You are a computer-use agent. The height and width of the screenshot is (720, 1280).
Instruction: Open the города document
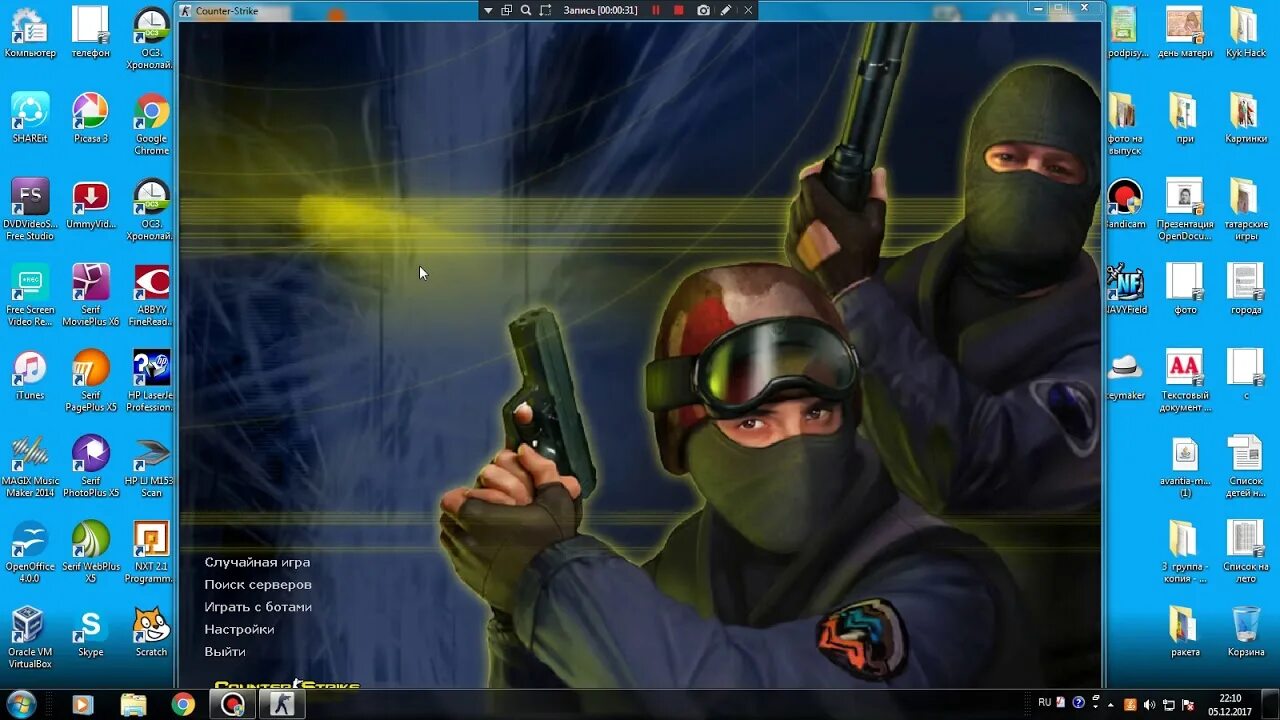[1246, 289]
